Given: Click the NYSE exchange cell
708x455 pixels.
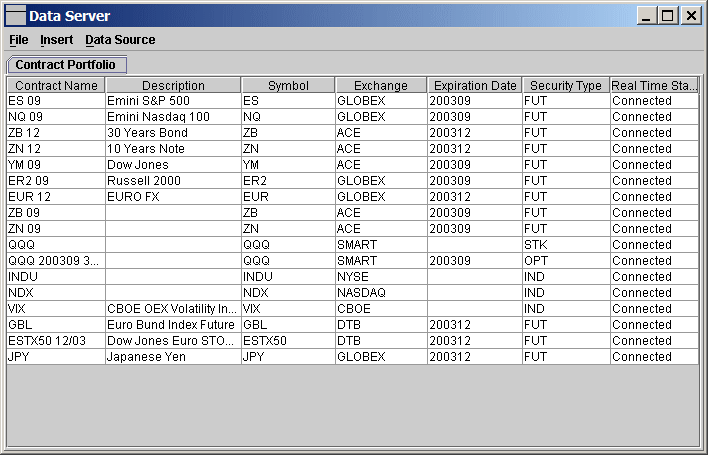Looking at the screenshot, I should click(x=382, y=277).
